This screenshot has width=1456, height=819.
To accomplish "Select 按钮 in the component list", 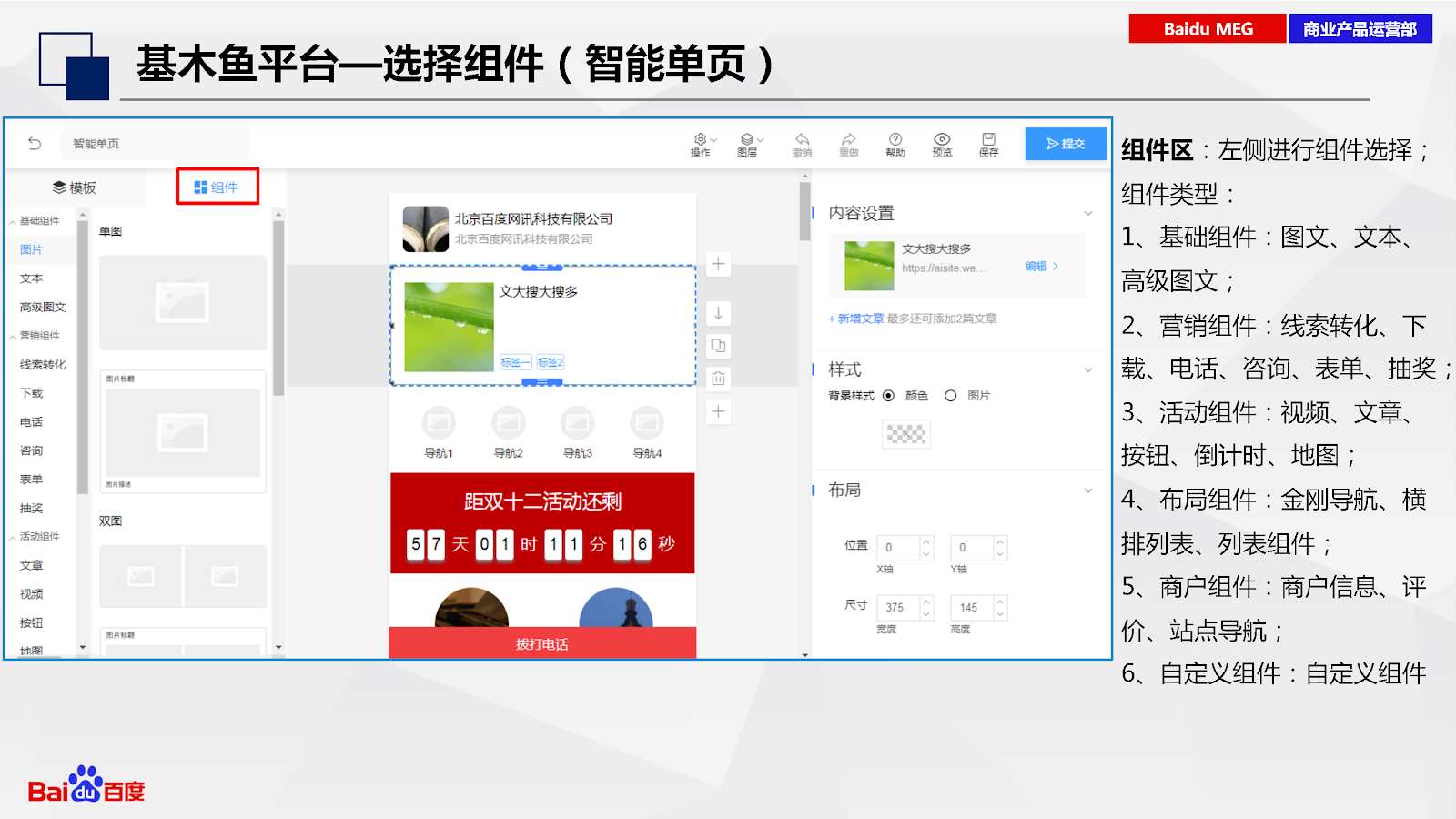I will pos(32,623).
